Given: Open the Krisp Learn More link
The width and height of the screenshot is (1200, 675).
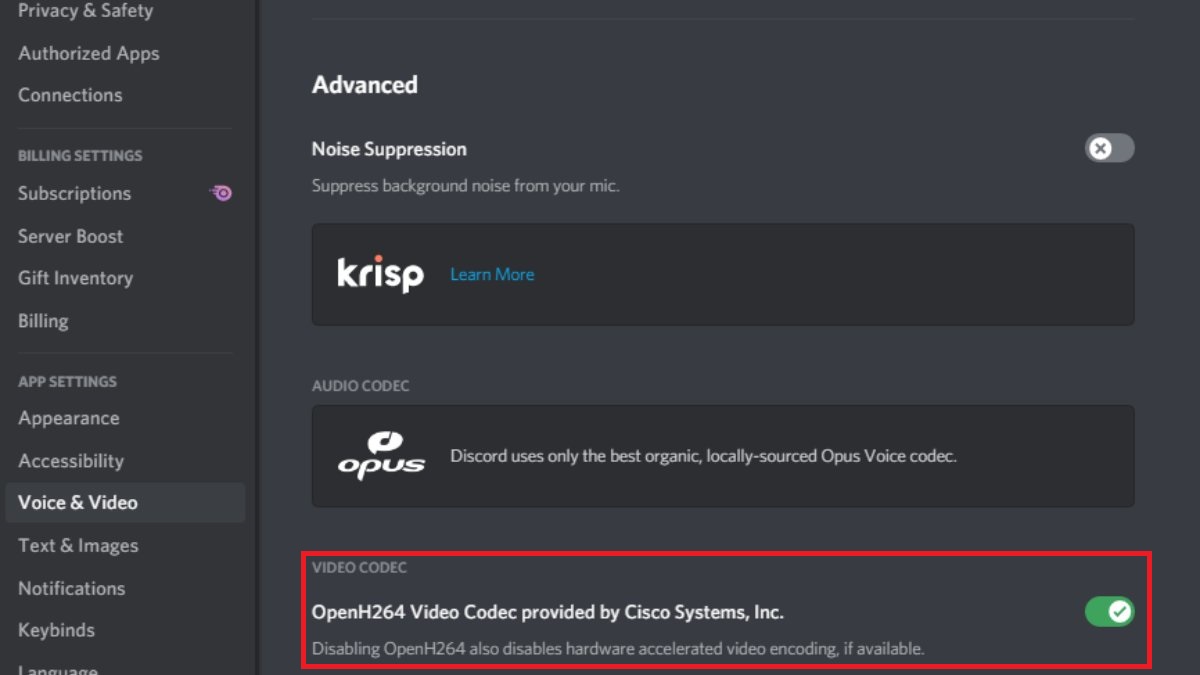Looking at the screenshot, I should click(x=492, y=274).
